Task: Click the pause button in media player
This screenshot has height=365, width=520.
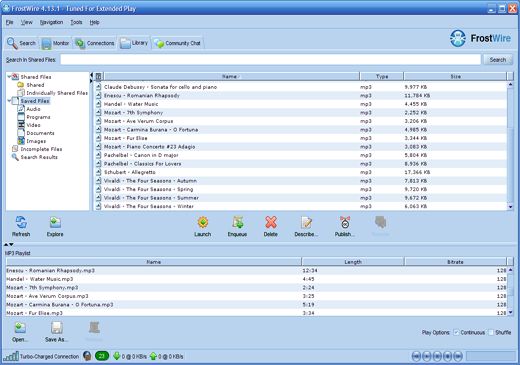Action: click(x=437, y=356)
